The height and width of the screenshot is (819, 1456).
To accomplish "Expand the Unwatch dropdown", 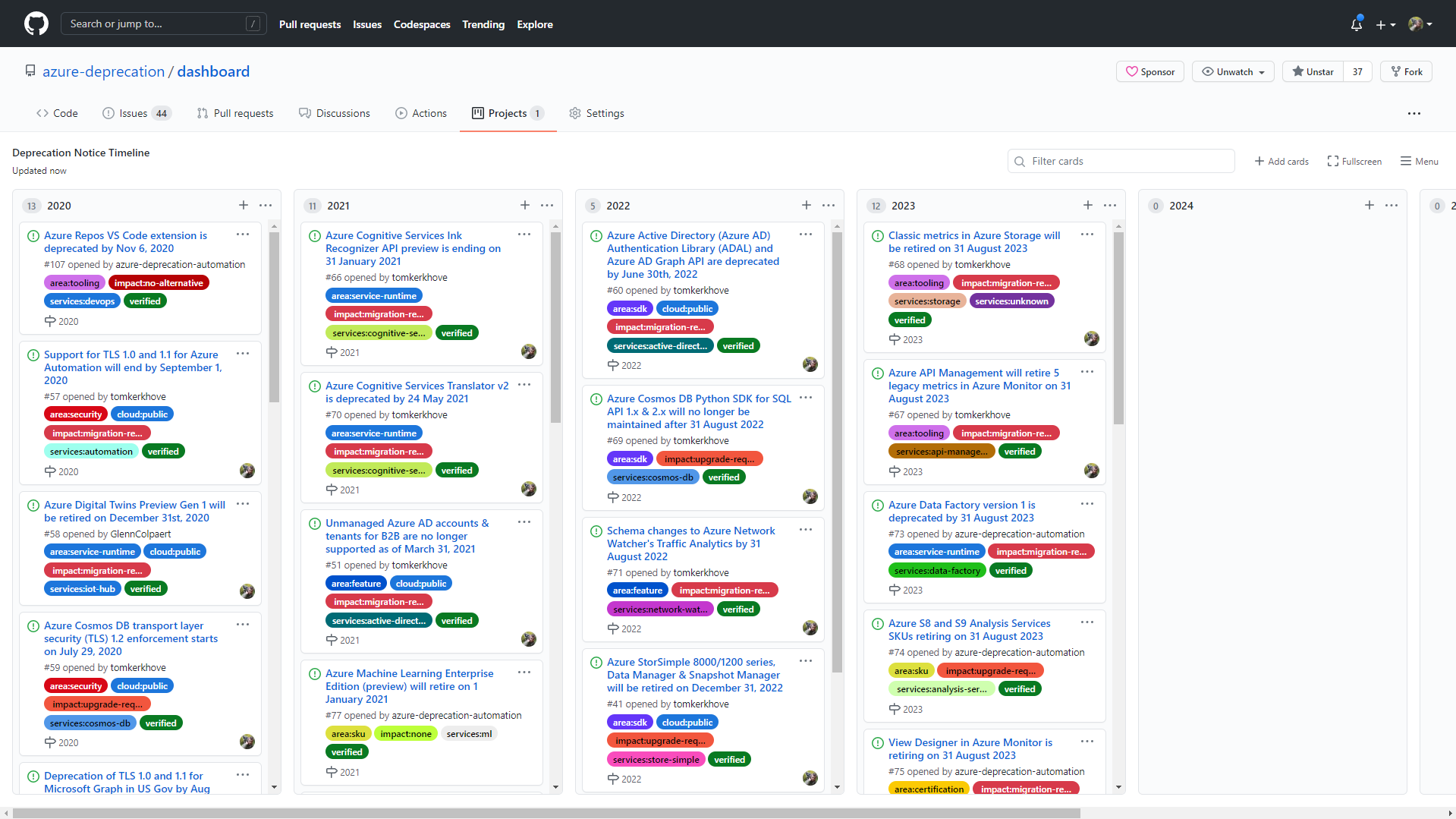I will click(1234, 71).
